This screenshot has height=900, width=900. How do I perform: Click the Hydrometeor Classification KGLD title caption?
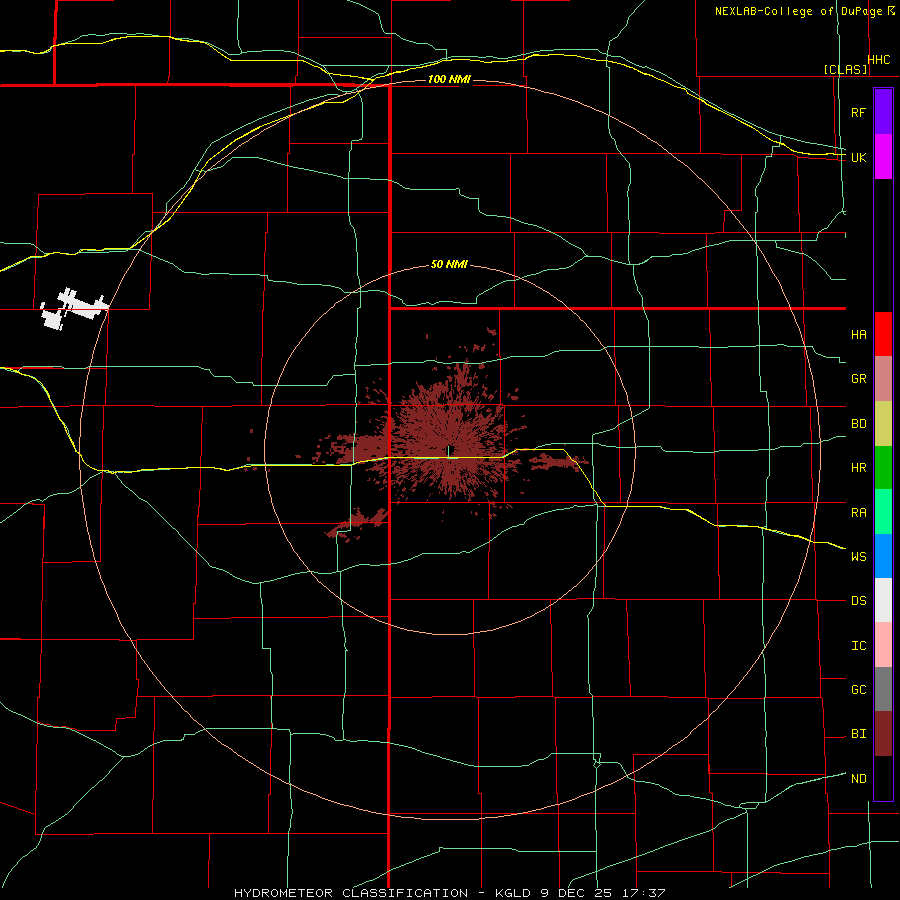coord(449,893)
